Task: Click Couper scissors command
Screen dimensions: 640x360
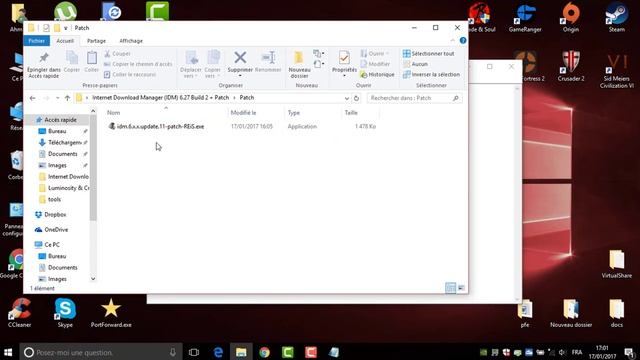Action: 117,53
